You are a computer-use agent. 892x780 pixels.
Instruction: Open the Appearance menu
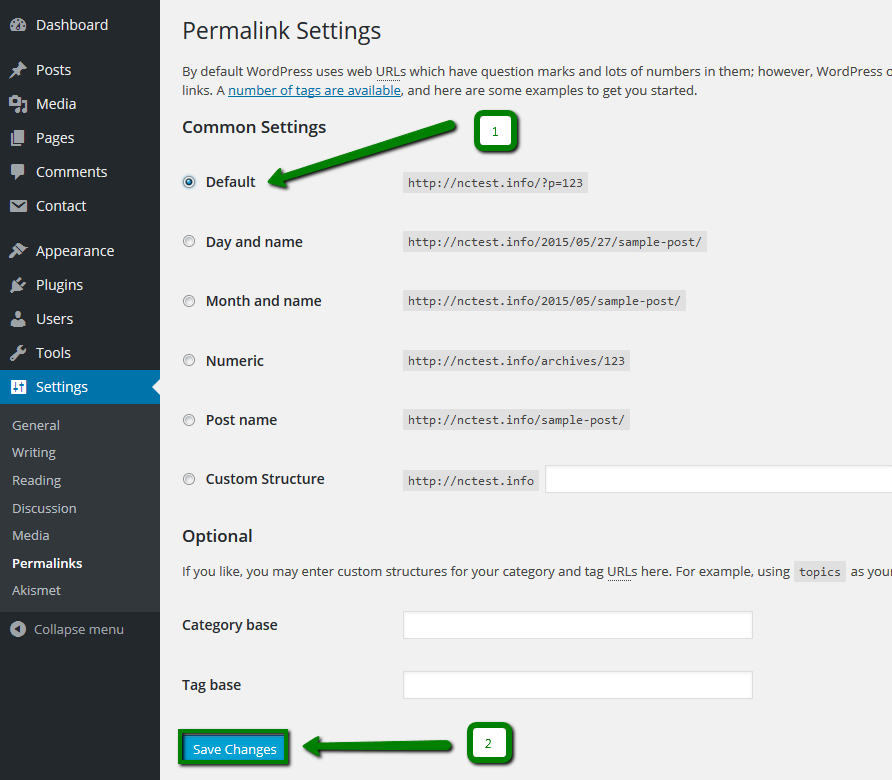(x=75, y=251)
